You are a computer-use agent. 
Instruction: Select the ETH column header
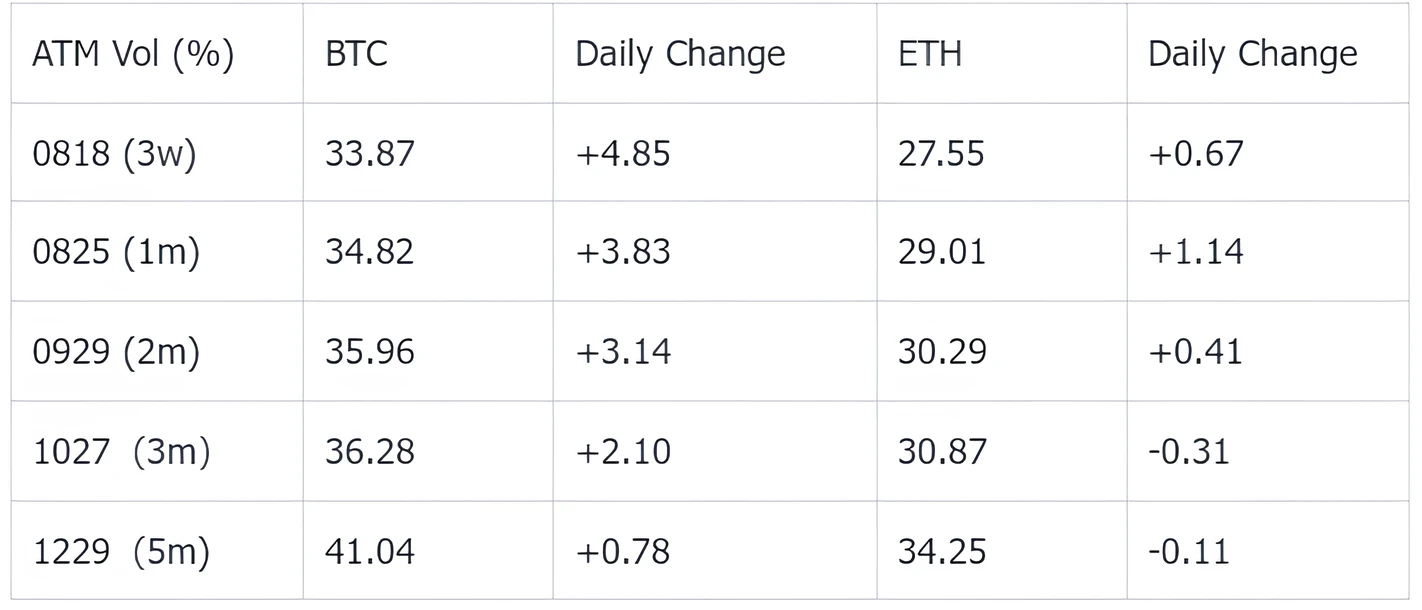pyautogui.click(x=930, y=53)
